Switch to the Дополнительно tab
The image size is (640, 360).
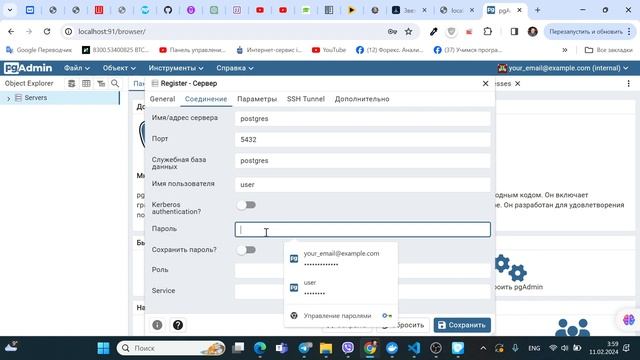pos(362,99)
